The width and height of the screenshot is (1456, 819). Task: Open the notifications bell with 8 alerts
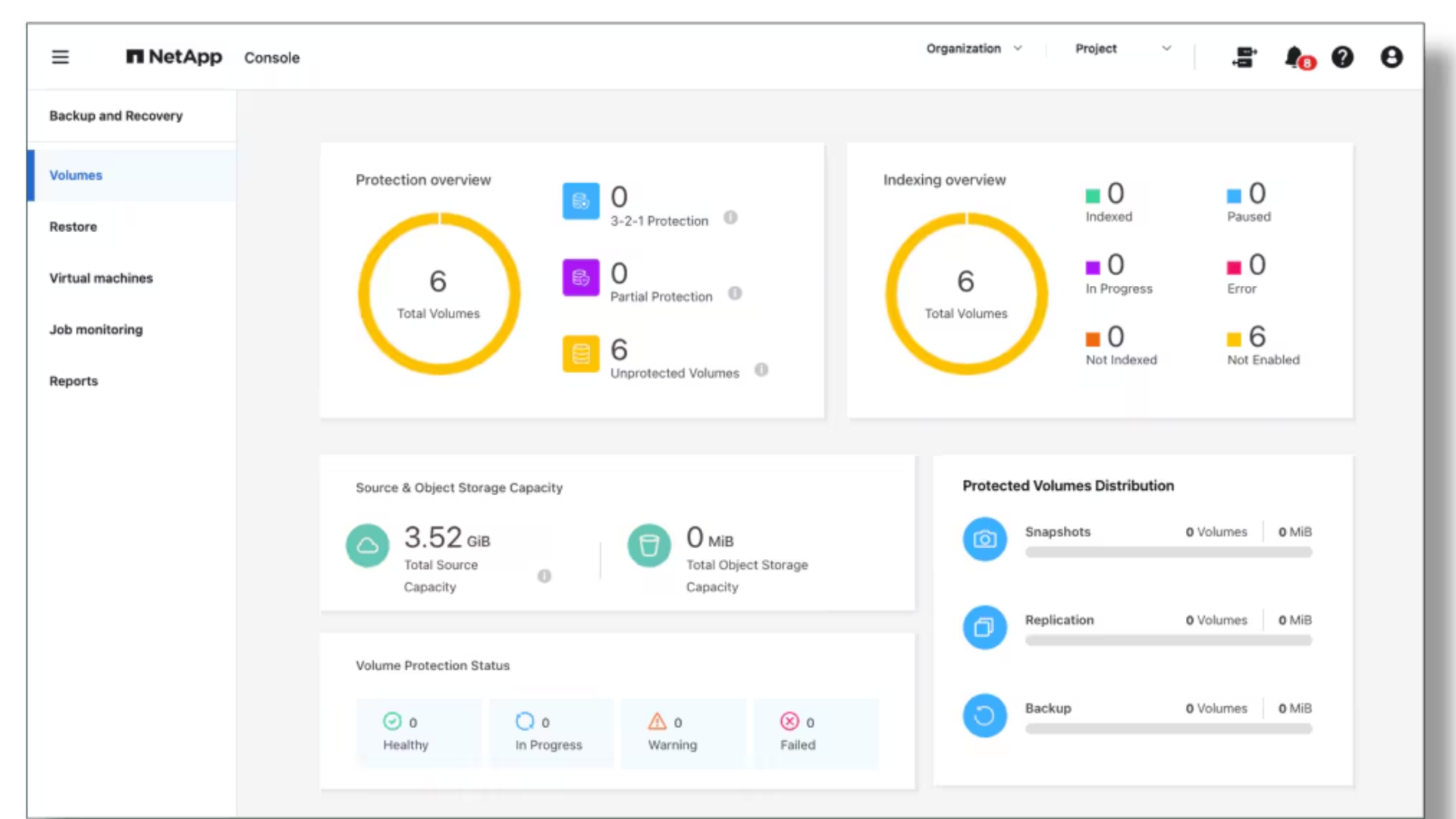pos(1295,58)
